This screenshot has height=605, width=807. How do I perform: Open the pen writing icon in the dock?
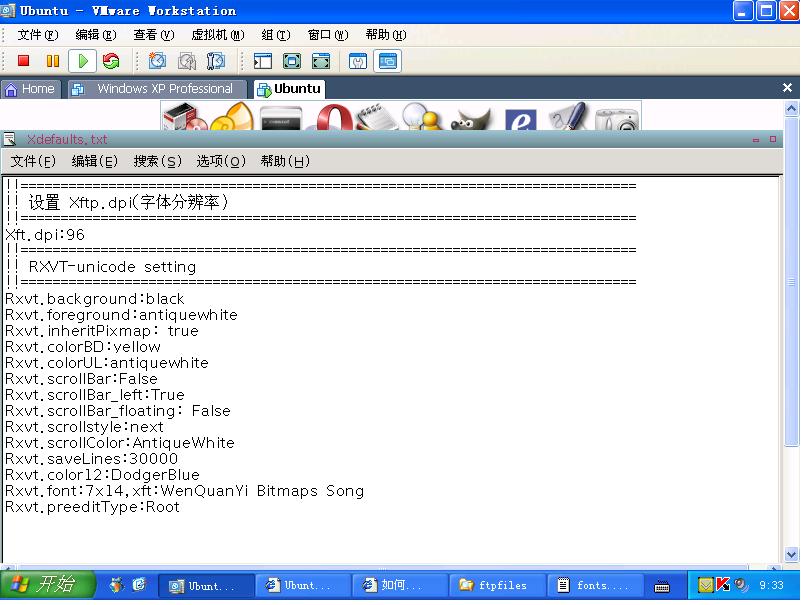(568, 117)
